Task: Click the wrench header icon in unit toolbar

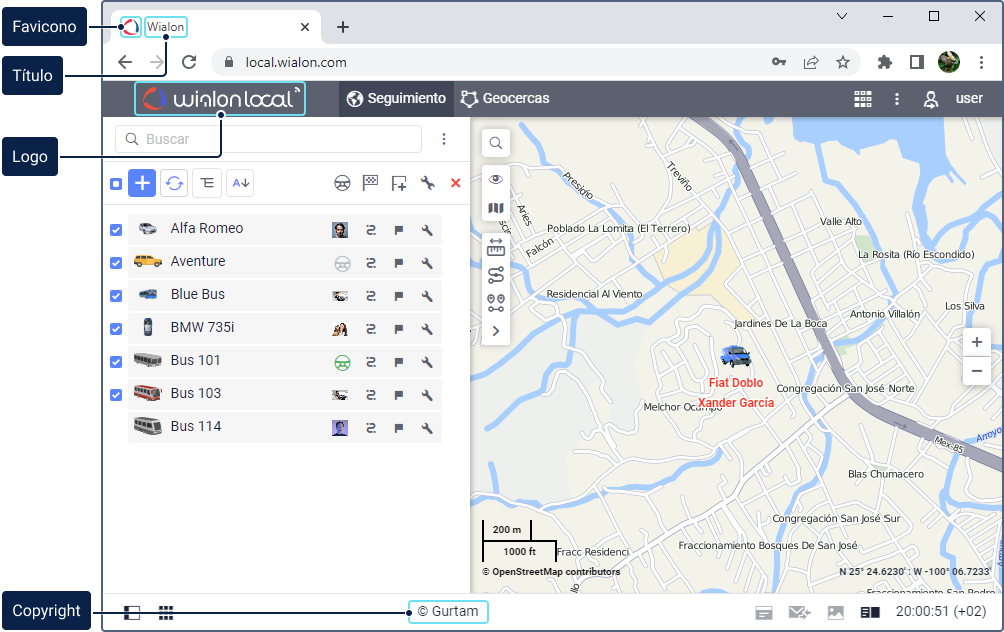Action: pyautogui.click(x=427, y=183)
